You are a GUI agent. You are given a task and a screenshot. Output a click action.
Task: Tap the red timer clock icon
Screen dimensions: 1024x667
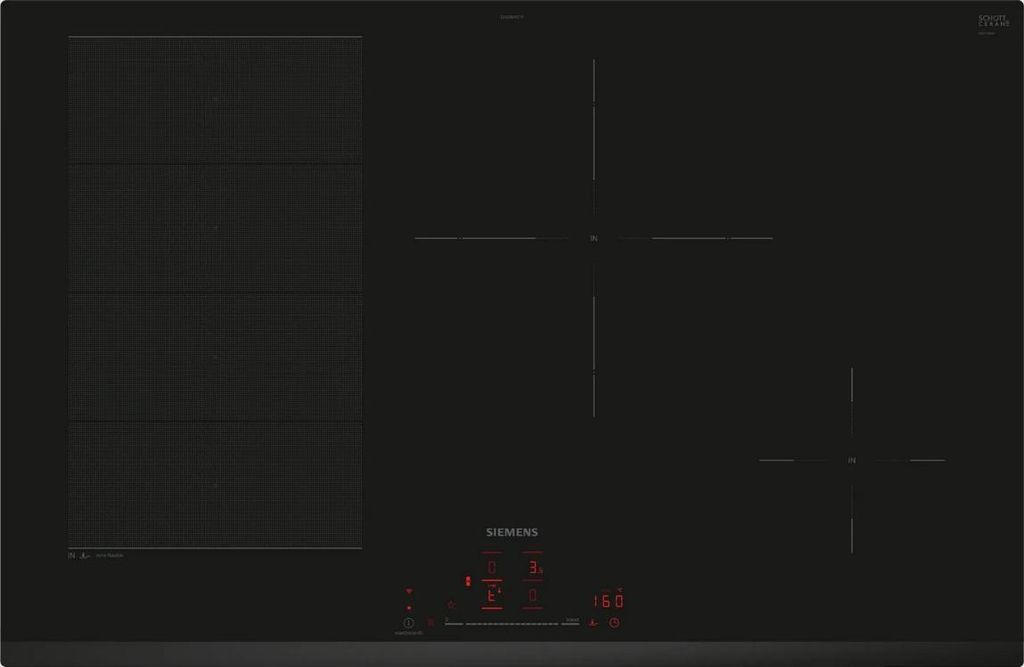[614, 623]
